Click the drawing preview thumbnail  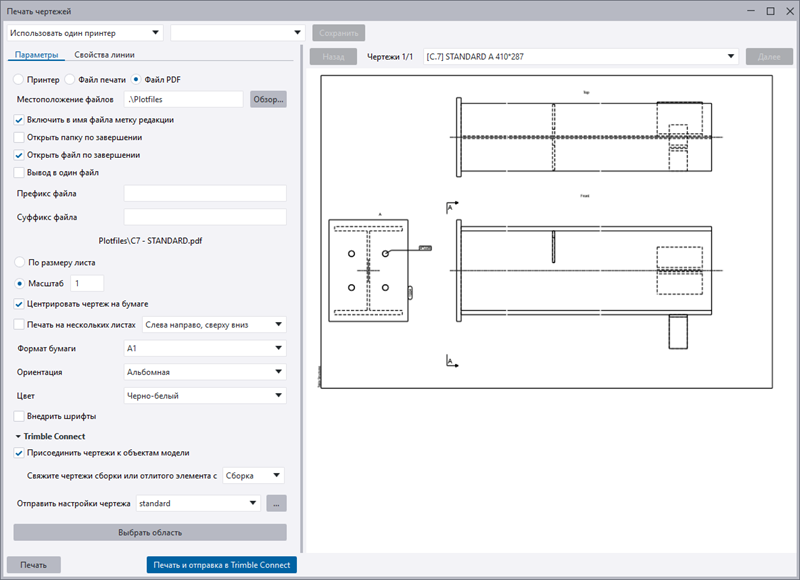pos(546,232)
